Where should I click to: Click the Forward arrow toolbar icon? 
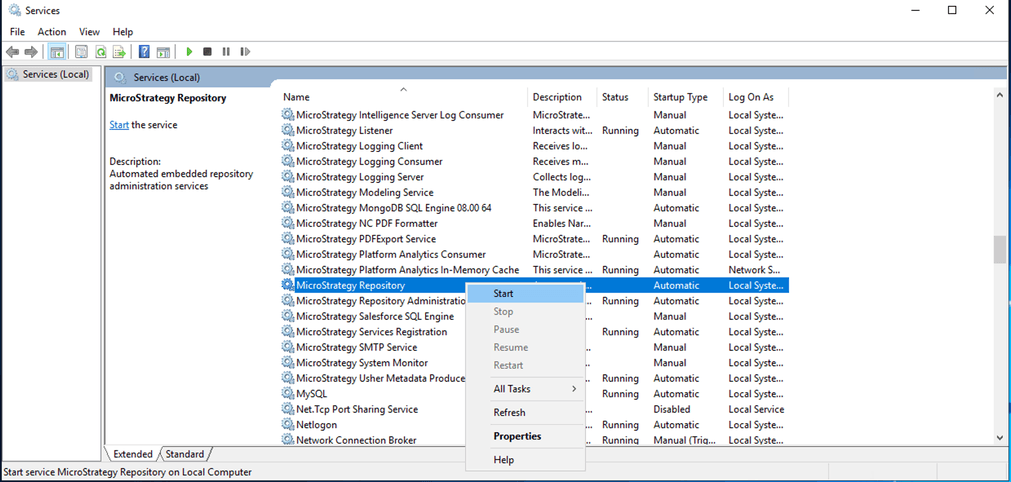click(x=31, y=52)
